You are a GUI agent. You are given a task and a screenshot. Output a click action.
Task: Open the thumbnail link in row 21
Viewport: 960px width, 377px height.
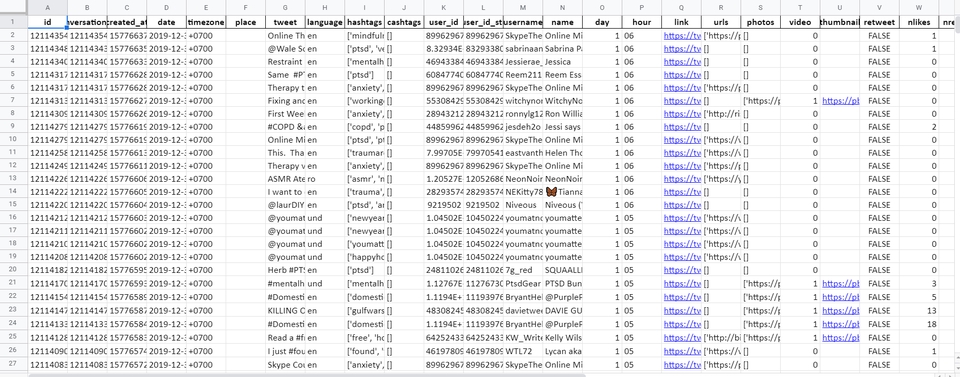tap(841, 283)
